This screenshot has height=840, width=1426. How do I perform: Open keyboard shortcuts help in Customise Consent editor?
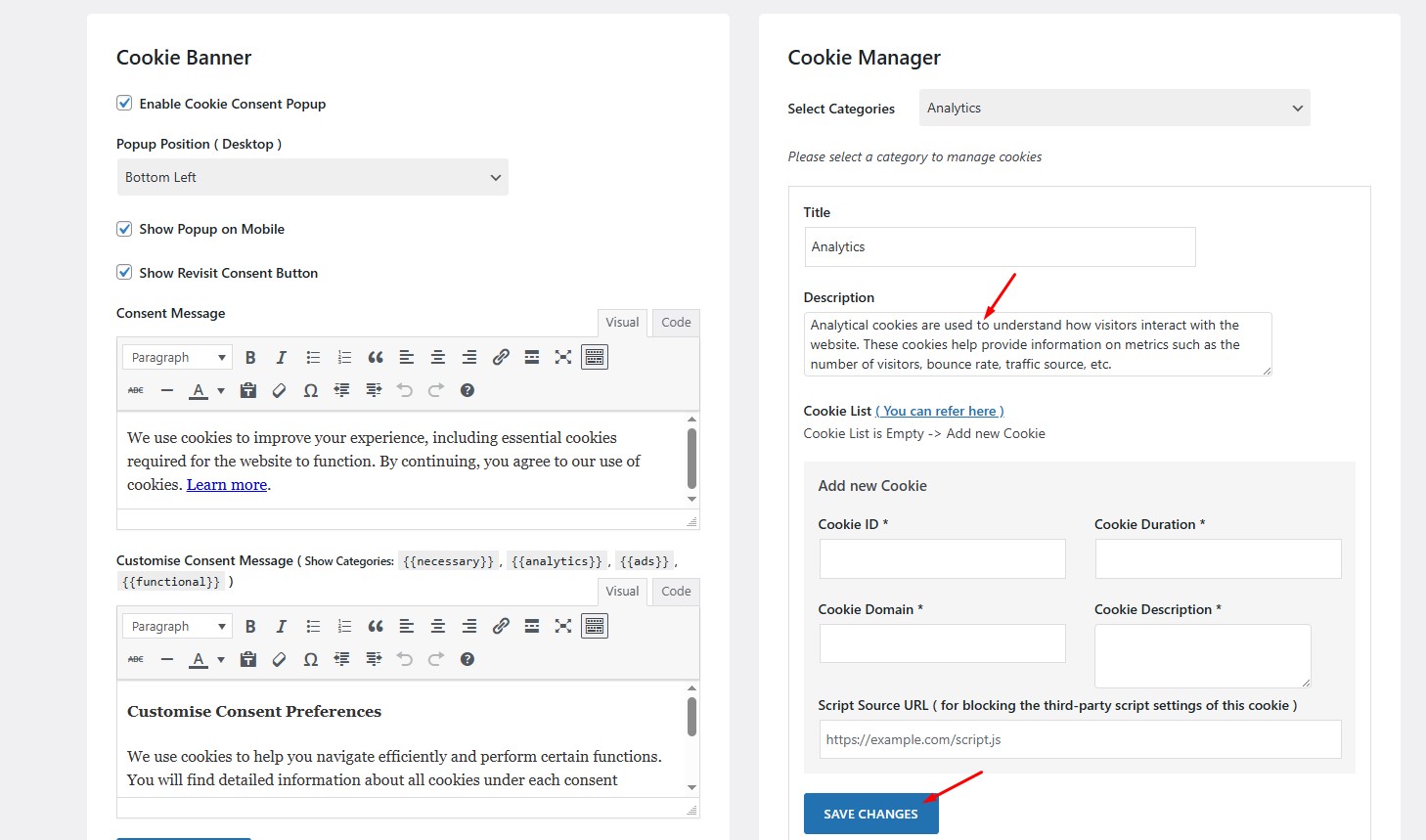pyautogui.click(x=468, y=659)
